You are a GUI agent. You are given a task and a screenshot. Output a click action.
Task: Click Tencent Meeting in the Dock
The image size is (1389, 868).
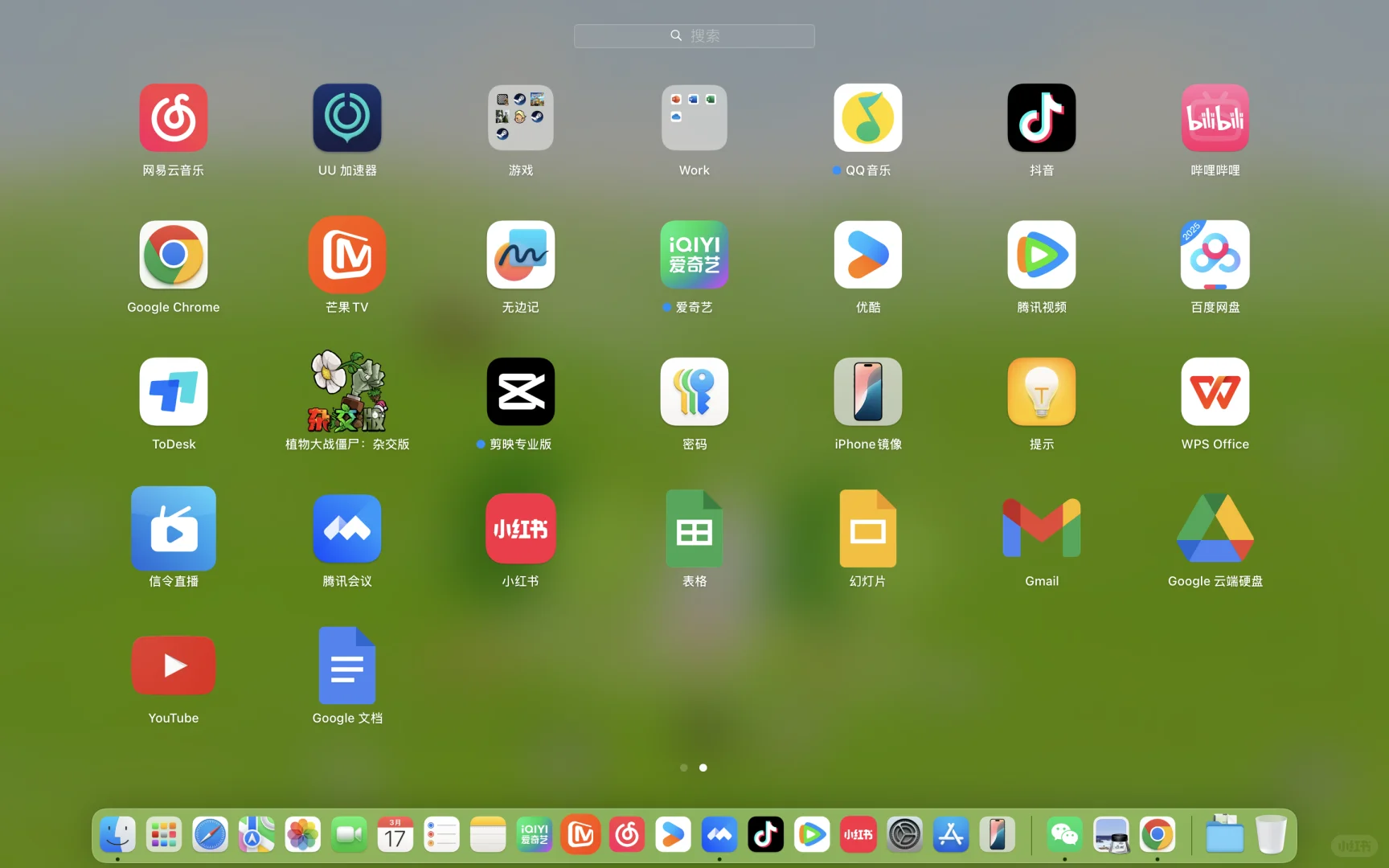pyautogui.click(x=719, y=835)
